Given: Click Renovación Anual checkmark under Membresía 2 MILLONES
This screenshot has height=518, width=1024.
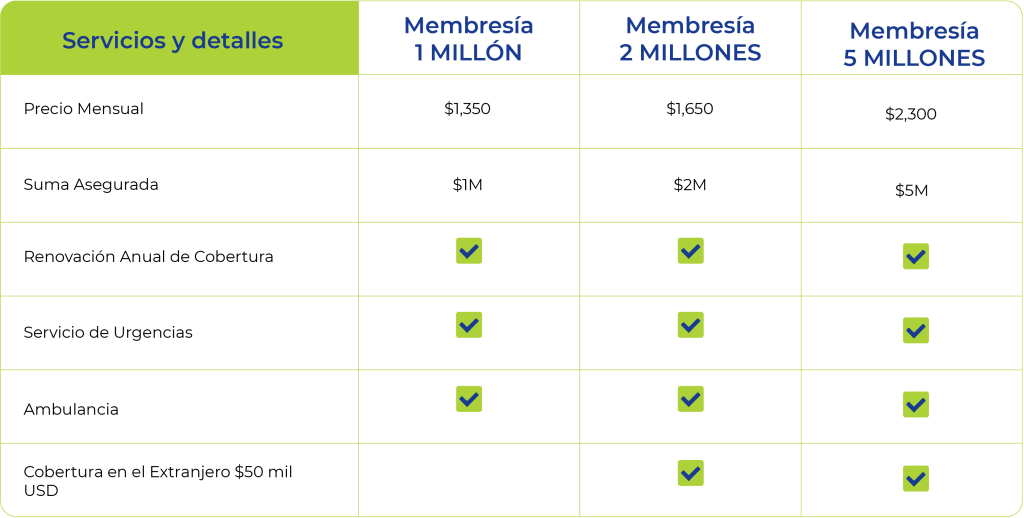Looking at the screenshot, I should [691, 251].
